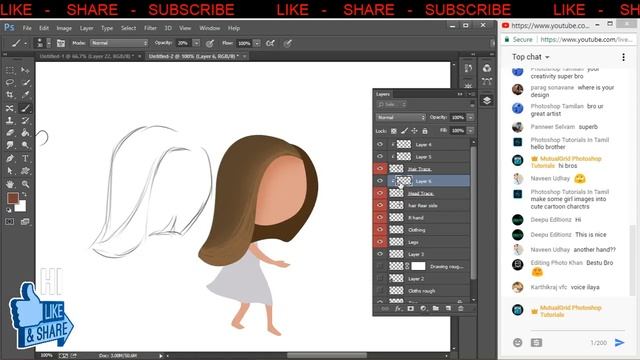This screenshot has height=360, width=640.
Task: Open the Filter menu
Action: coord(150,28)
